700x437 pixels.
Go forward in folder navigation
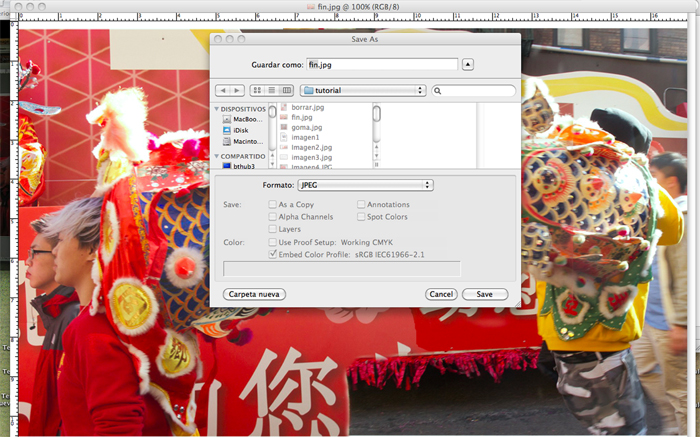point(237,91)
